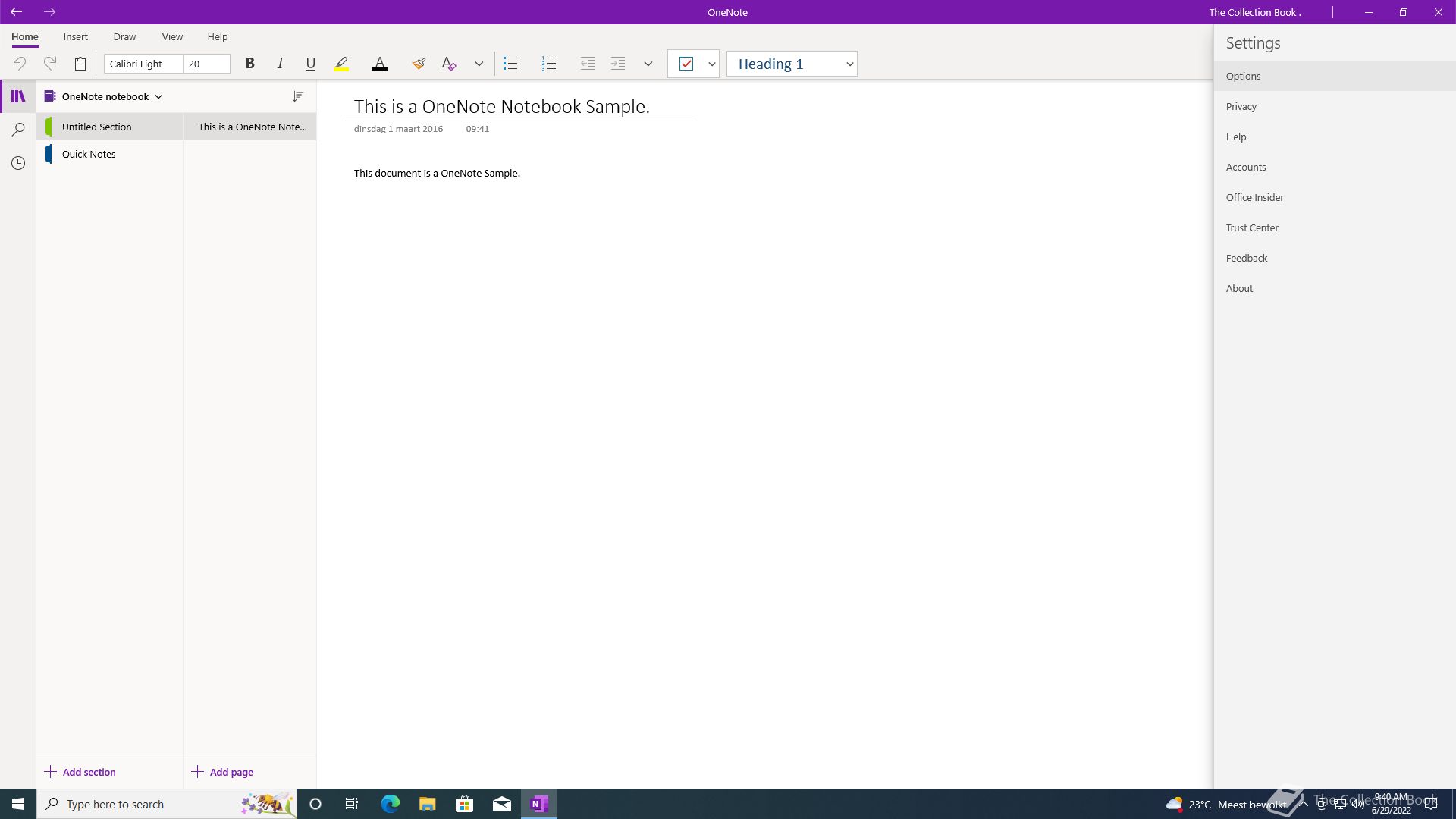Viewport: 1456px width, 819px height.
Task: Click the font size box showing 20
Action: coord(206,64)
